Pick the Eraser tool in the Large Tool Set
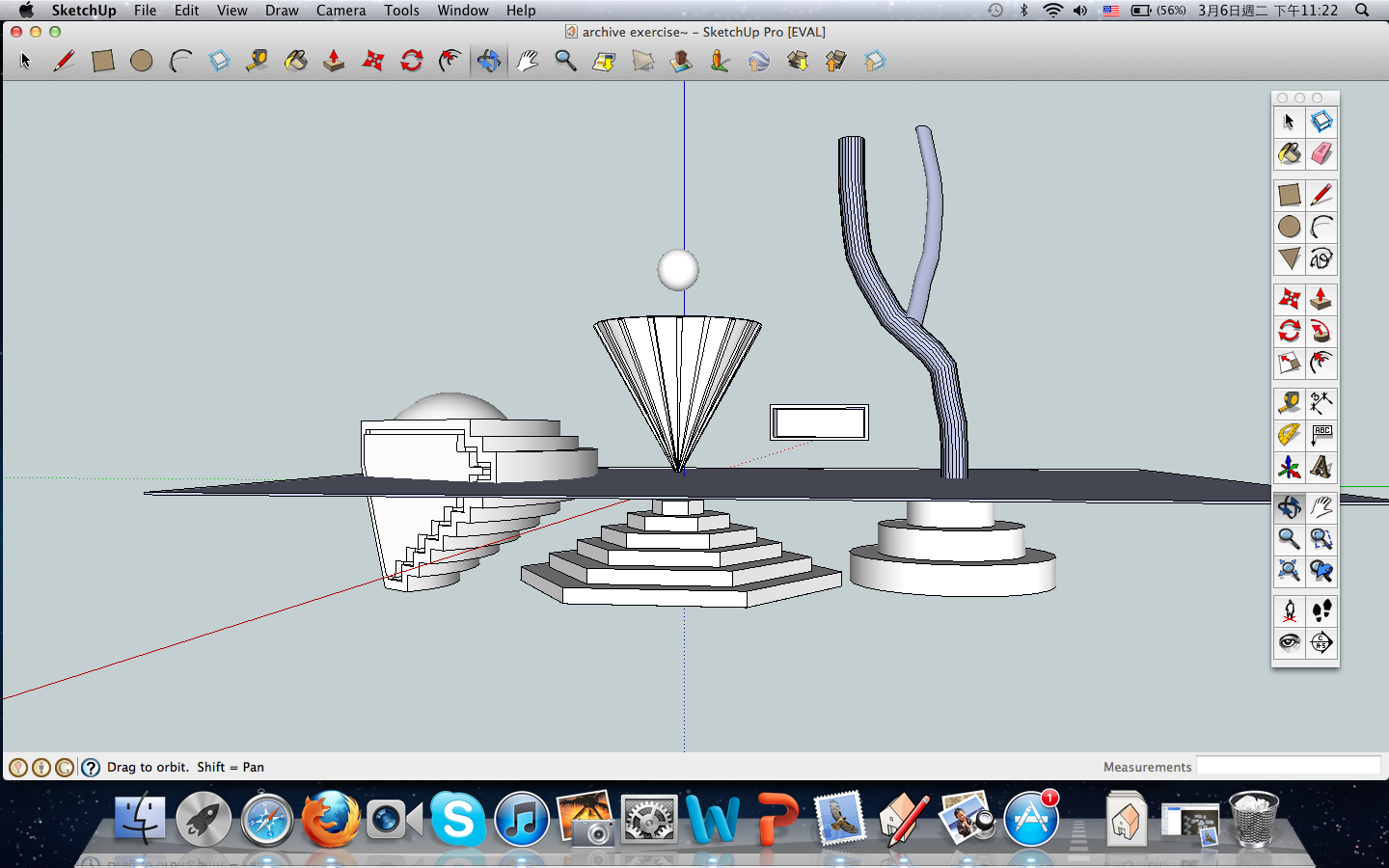This screenshot has width=1389, height=868. [x=1321, y=152]
